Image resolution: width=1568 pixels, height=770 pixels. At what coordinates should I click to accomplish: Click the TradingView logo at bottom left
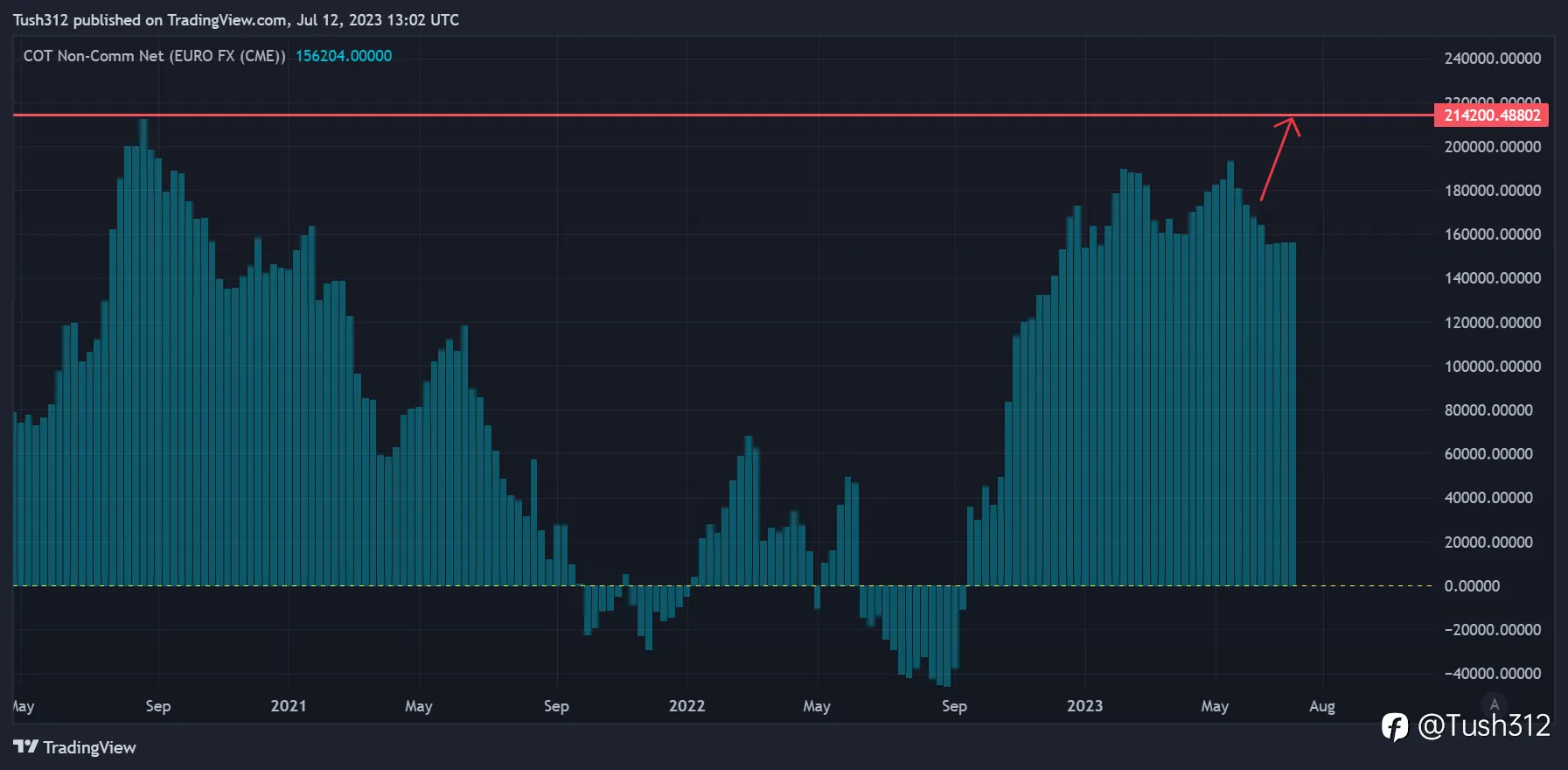pyautogui.click(x=74, y=747)
